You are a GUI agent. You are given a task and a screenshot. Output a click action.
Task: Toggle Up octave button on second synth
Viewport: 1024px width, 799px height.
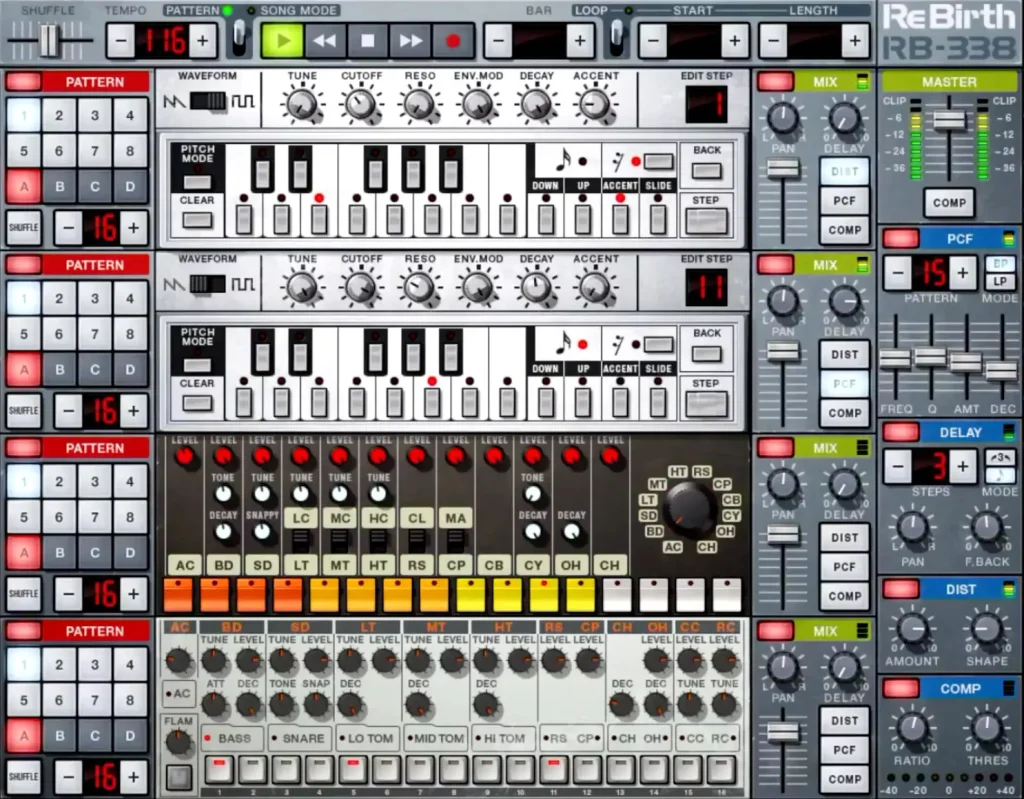click(583, 403)
